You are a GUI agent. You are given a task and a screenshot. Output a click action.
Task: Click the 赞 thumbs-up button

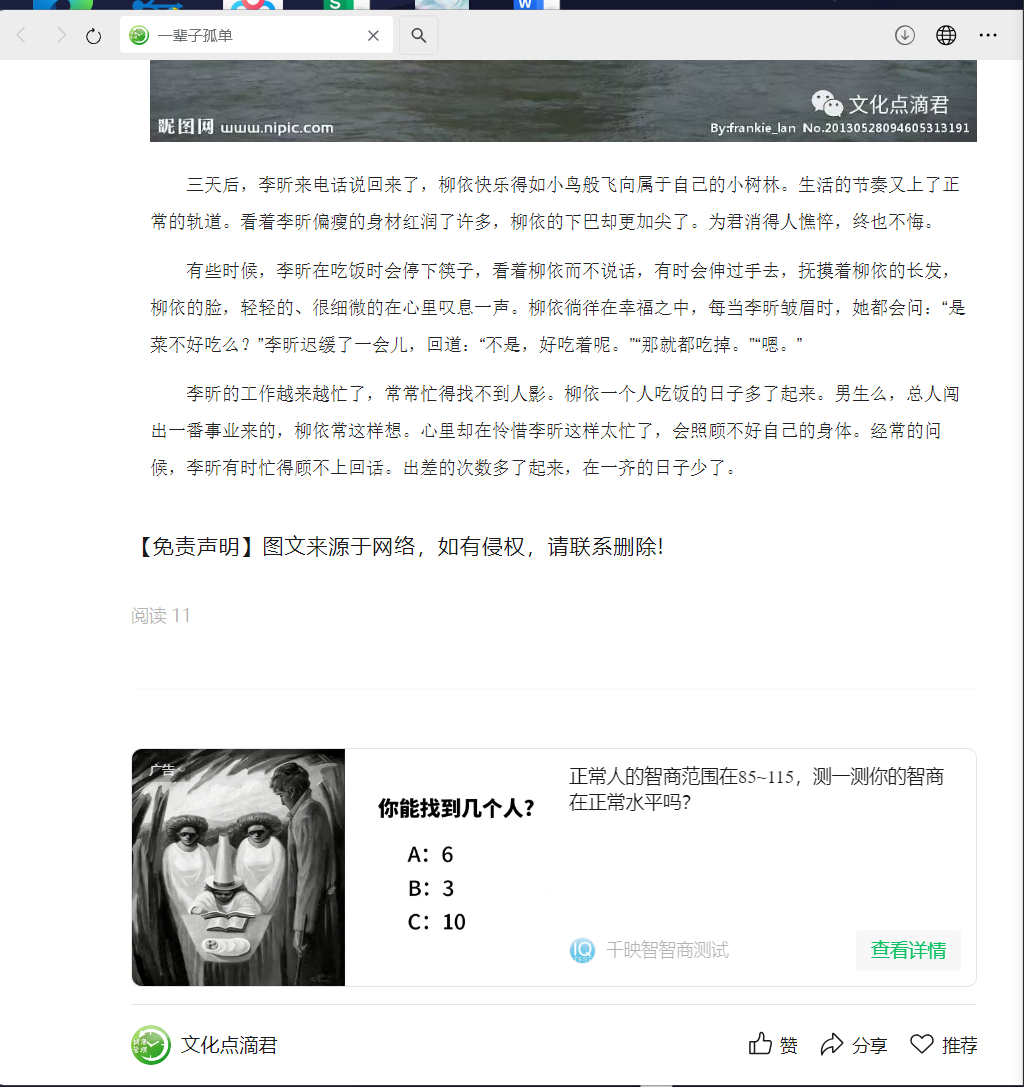point(773,1044)
